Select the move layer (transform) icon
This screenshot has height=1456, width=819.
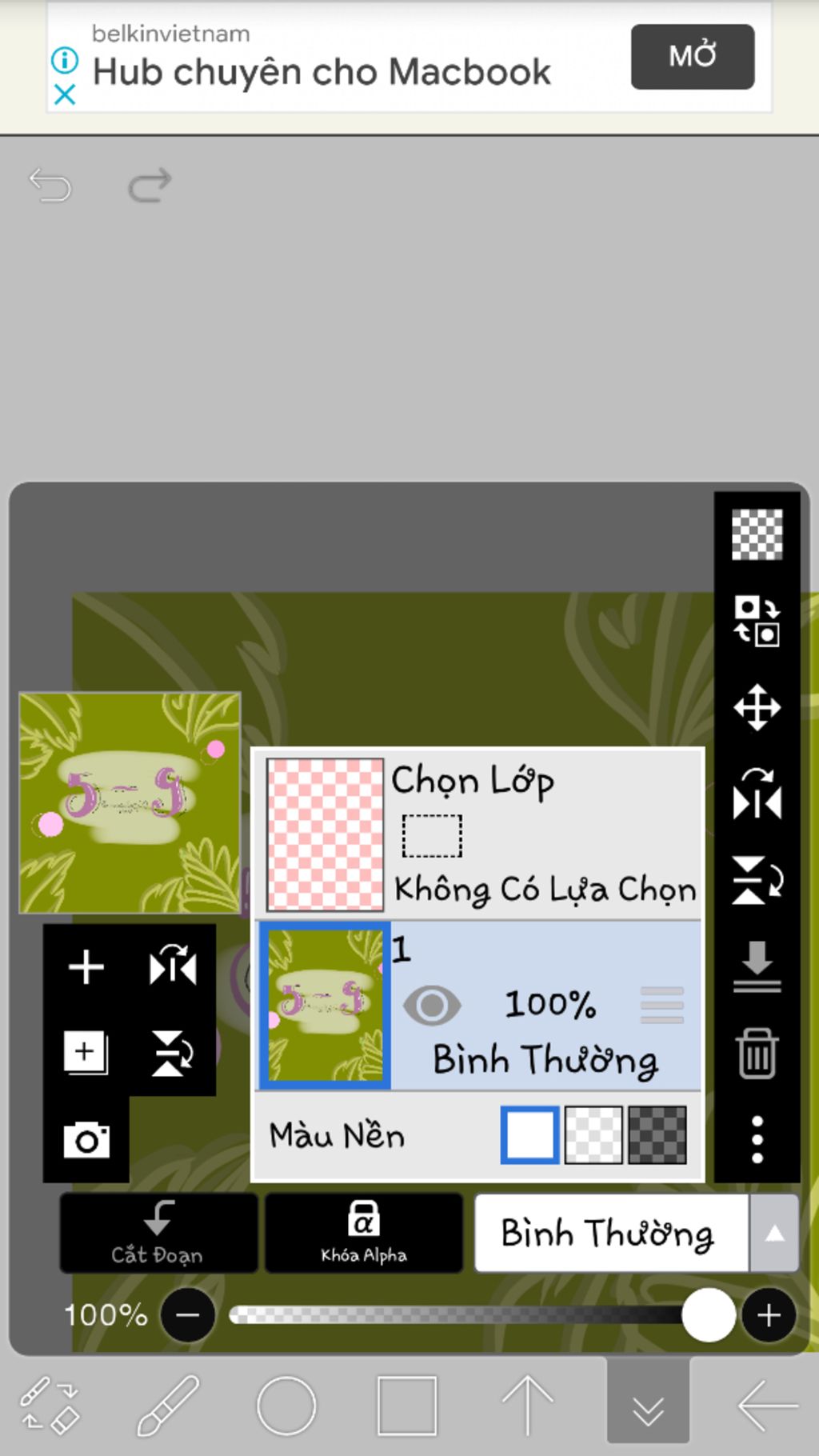pos(757,707)
